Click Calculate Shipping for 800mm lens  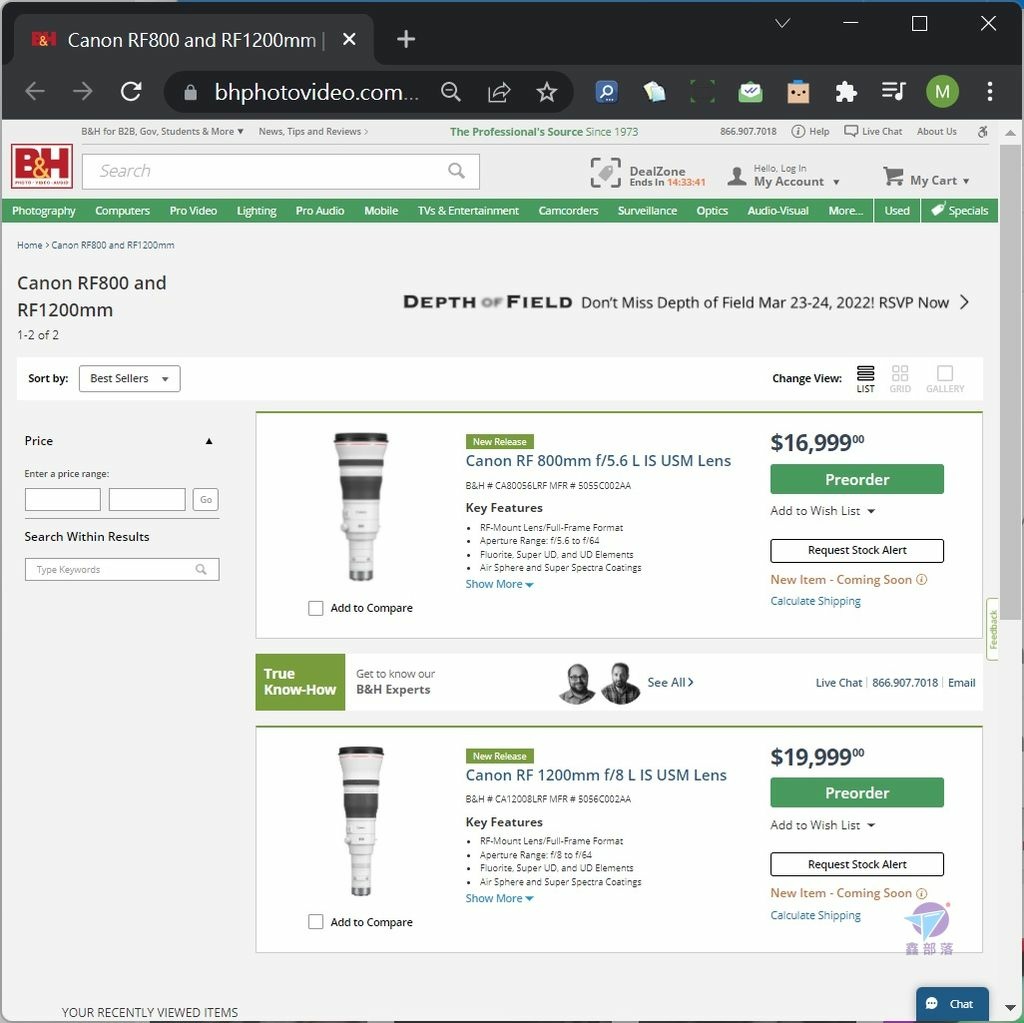(x=815, y=602)
